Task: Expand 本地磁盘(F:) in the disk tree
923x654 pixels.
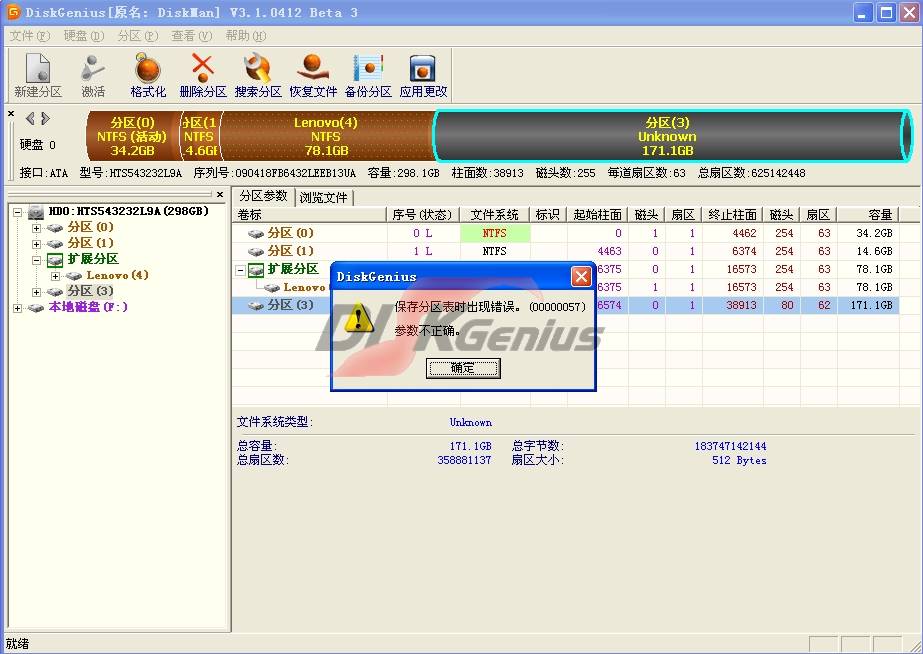Action: 18,307
